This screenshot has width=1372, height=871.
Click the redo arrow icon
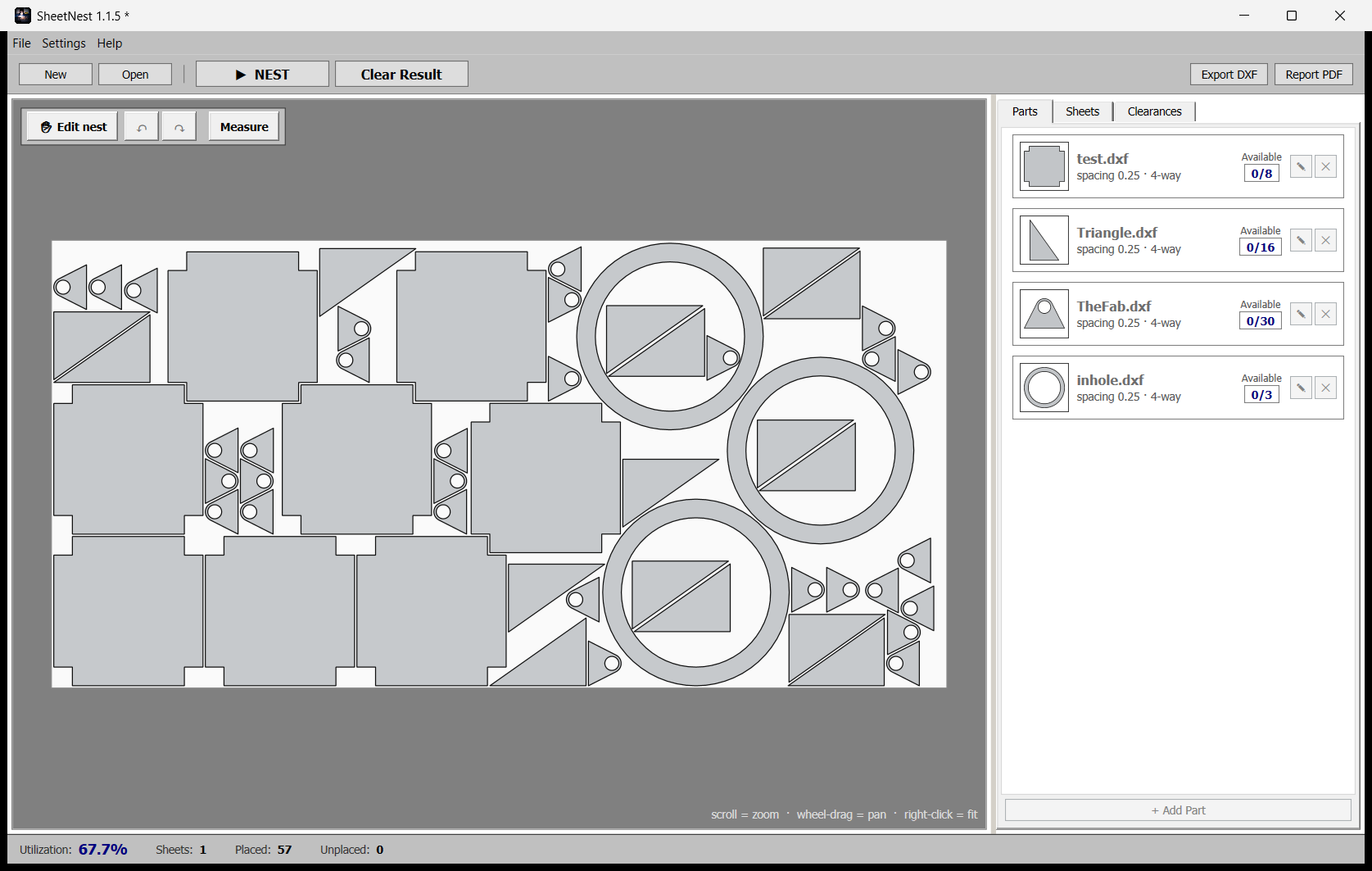(179, 127)
